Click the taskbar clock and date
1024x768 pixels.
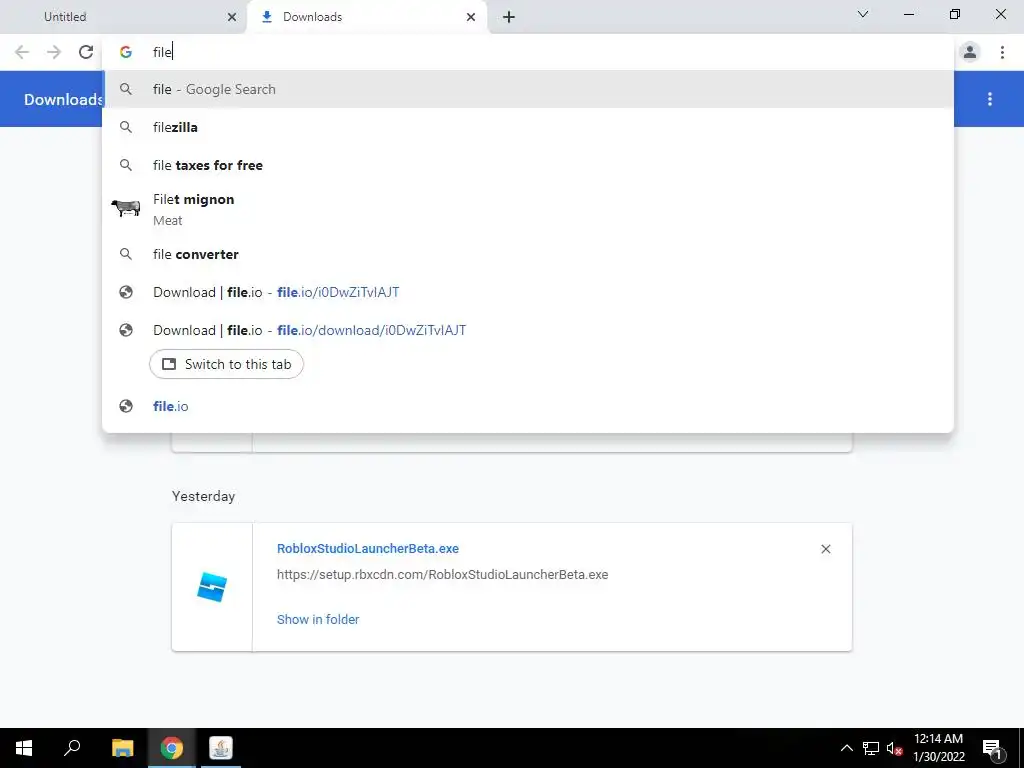[x=938, y=748]
